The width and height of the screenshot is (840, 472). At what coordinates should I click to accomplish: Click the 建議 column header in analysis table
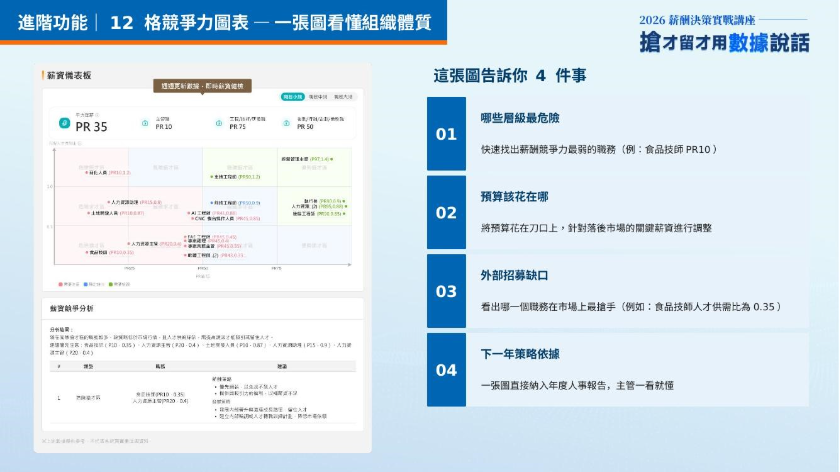pyautogui.click(x=282, y=366)
